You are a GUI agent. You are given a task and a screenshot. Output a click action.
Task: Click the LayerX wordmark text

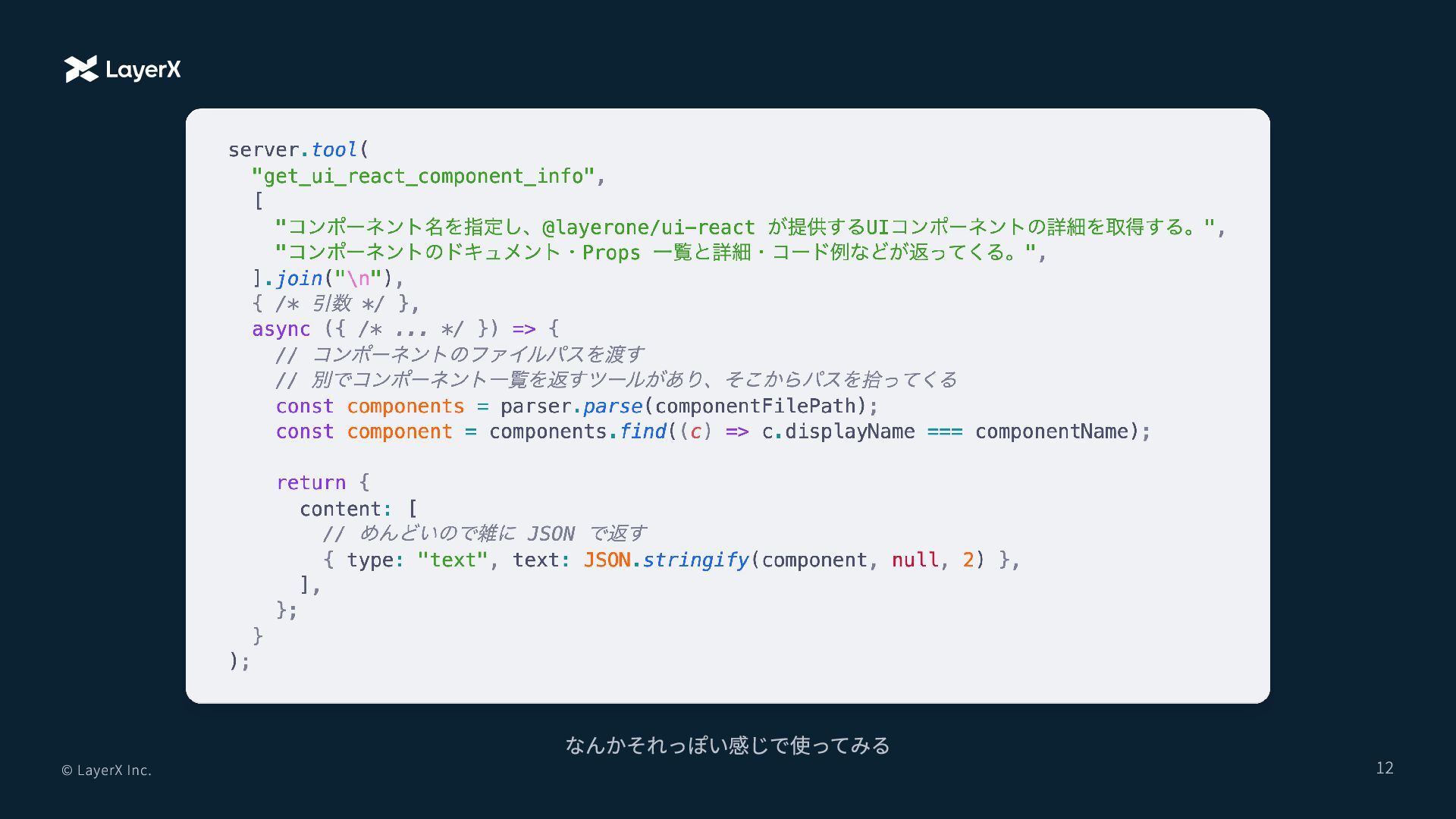pyautogui.click(x=143, y=70)
